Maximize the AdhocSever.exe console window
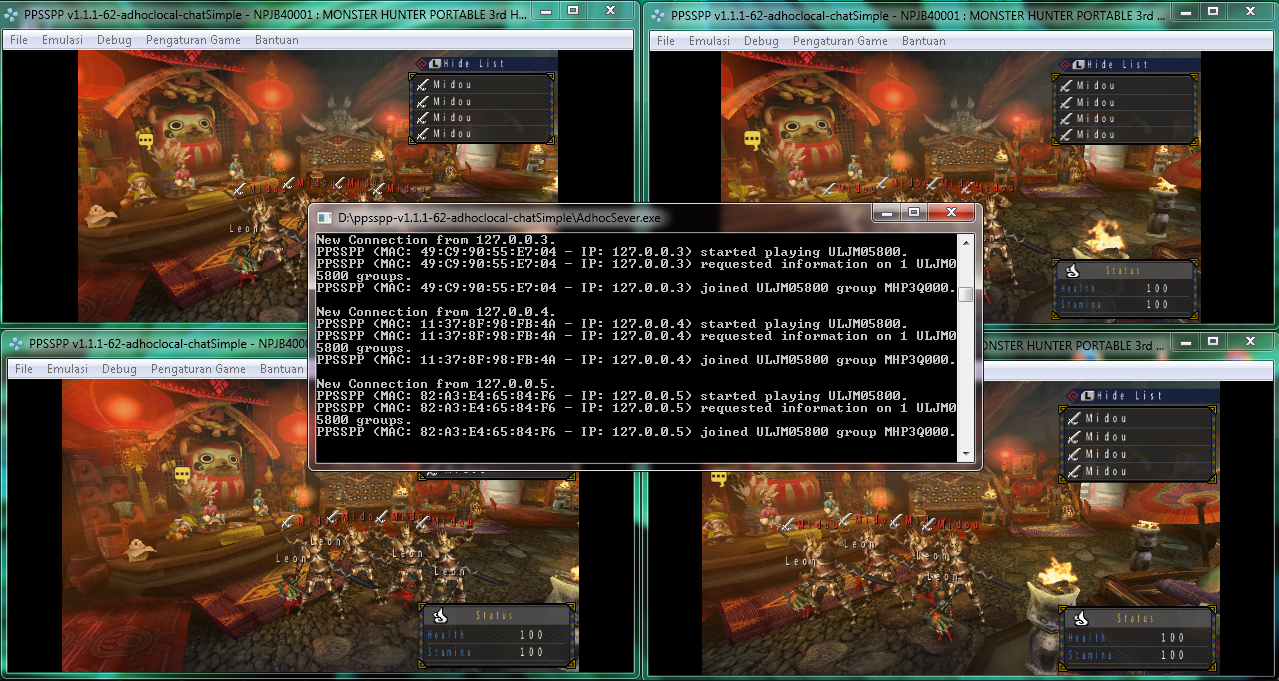The width and height of the screenshot is (1279, 681). (x=913, y=213)
